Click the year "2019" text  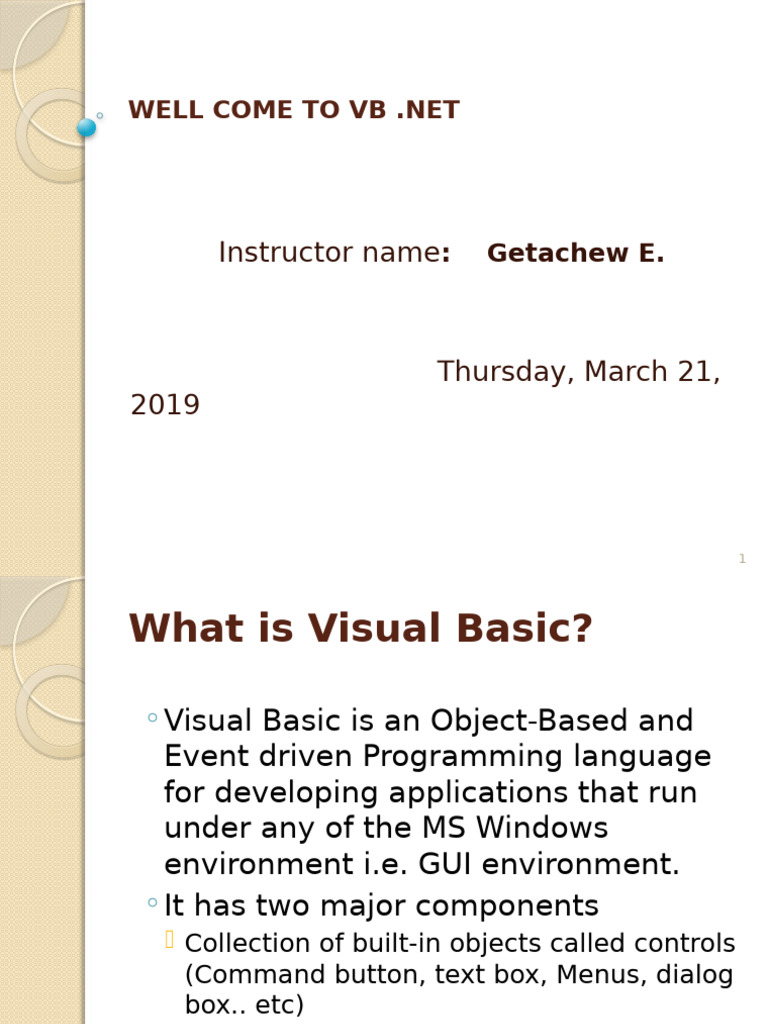[165, 405]
